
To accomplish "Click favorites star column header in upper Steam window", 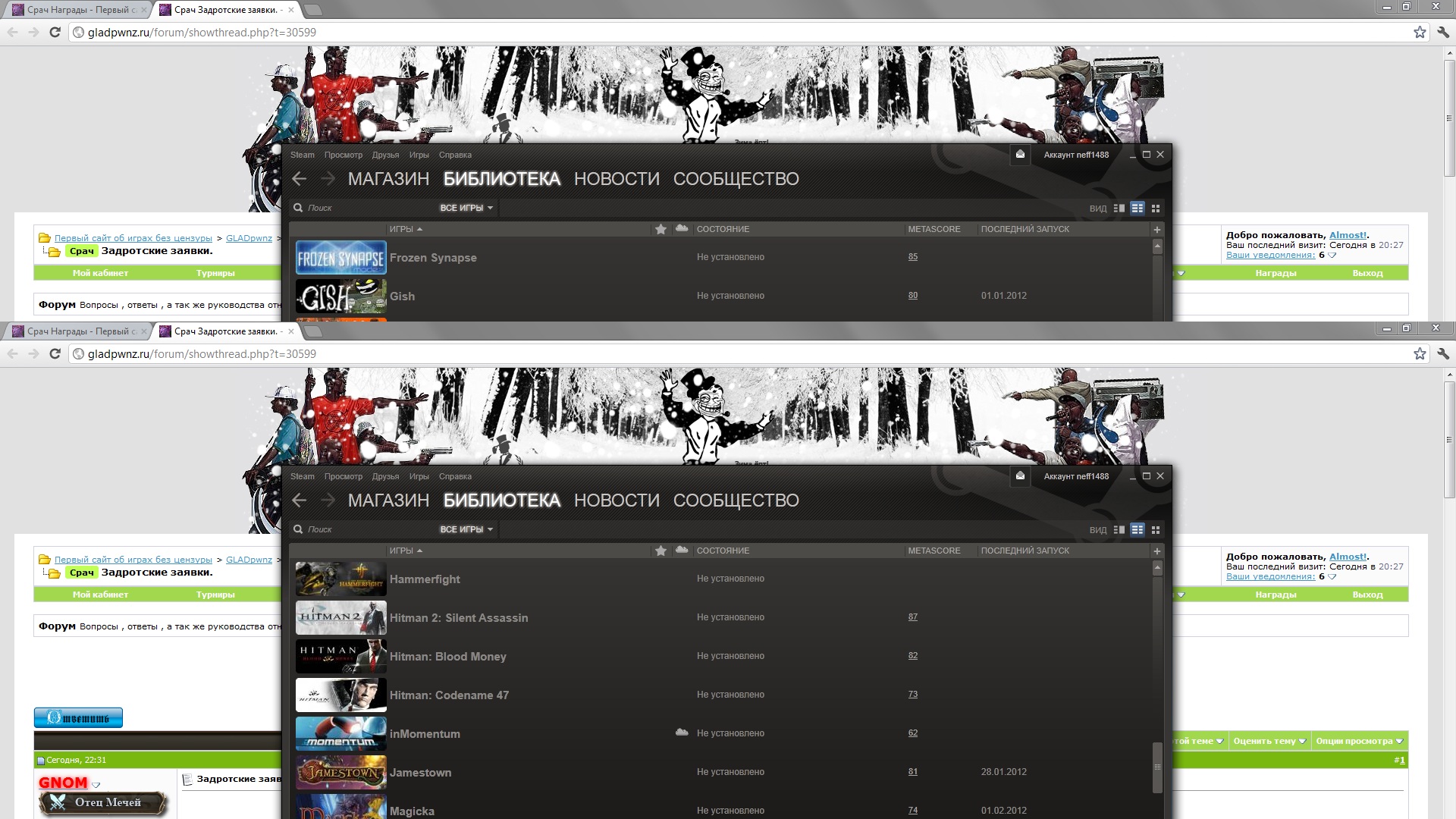I will coord(661,229).
